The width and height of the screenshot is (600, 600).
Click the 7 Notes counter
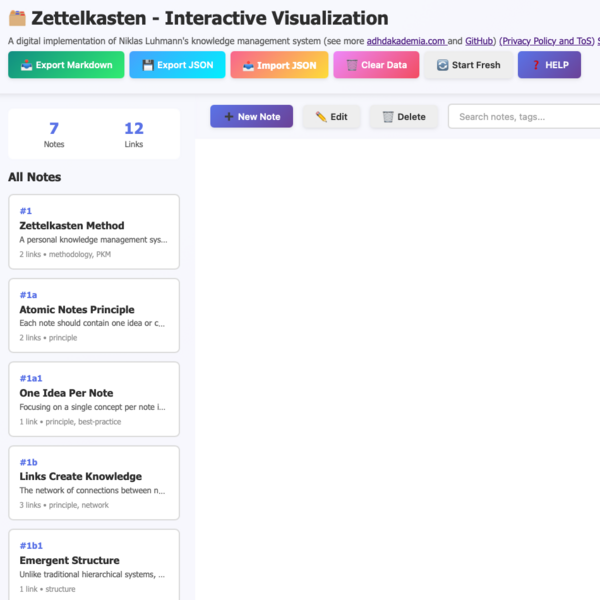click(54, 134)
